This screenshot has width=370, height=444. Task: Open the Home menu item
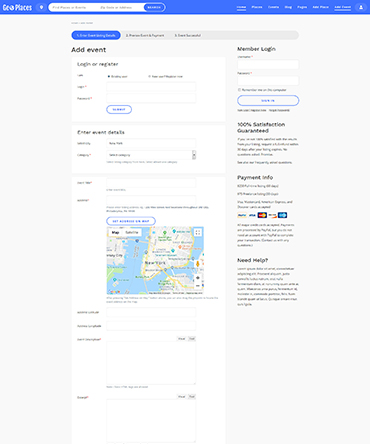[x=241, y=7]
